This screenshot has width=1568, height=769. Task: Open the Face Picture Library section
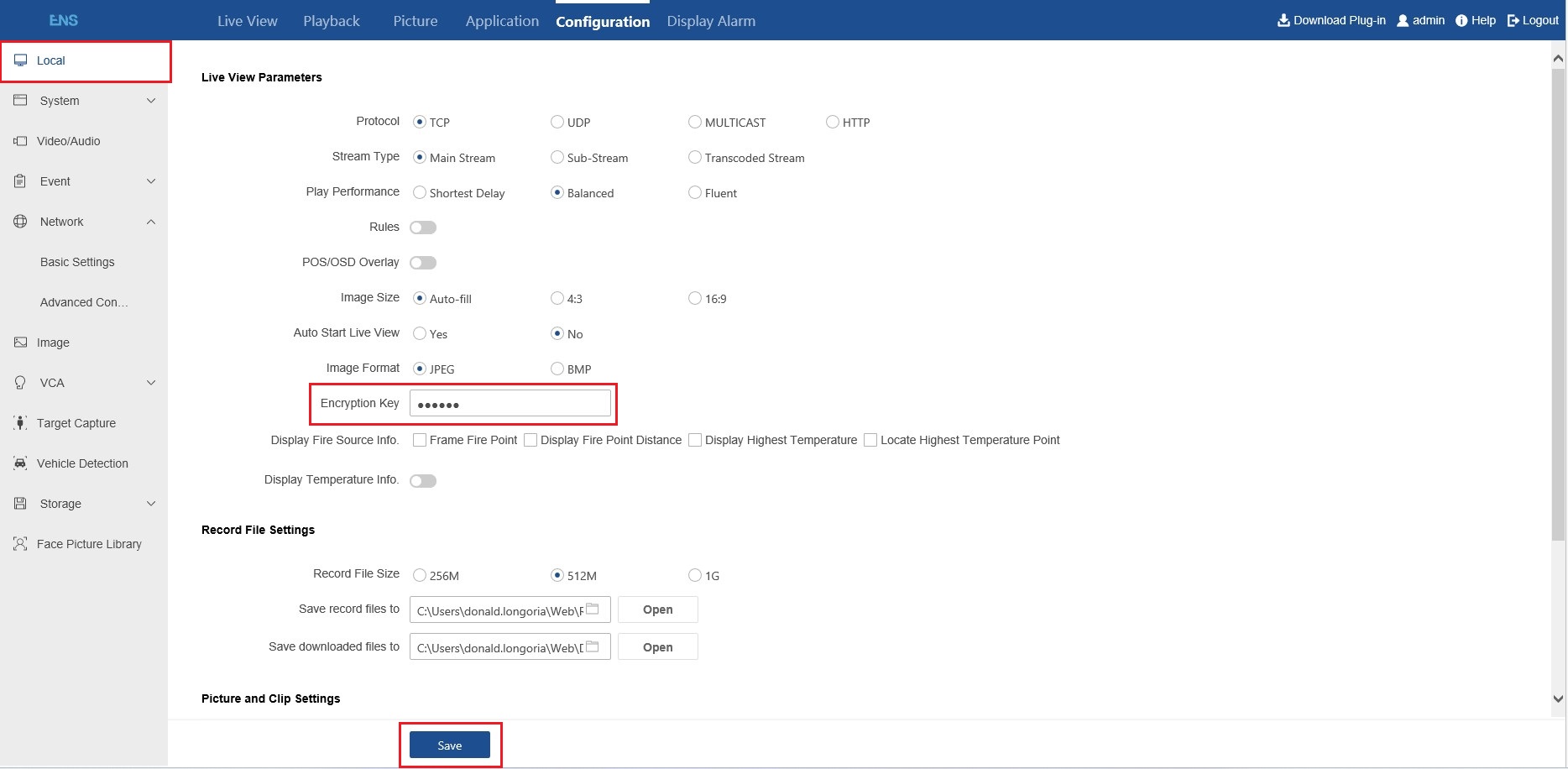click(x=88, y=543)
